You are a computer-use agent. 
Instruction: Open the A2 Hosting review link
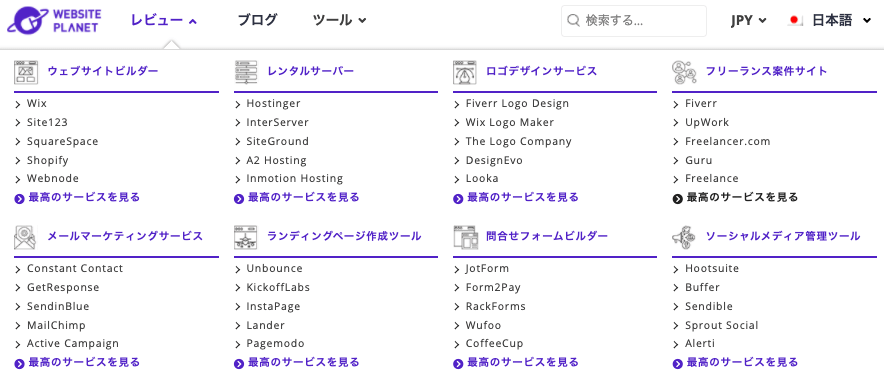[x=276, y=160]
